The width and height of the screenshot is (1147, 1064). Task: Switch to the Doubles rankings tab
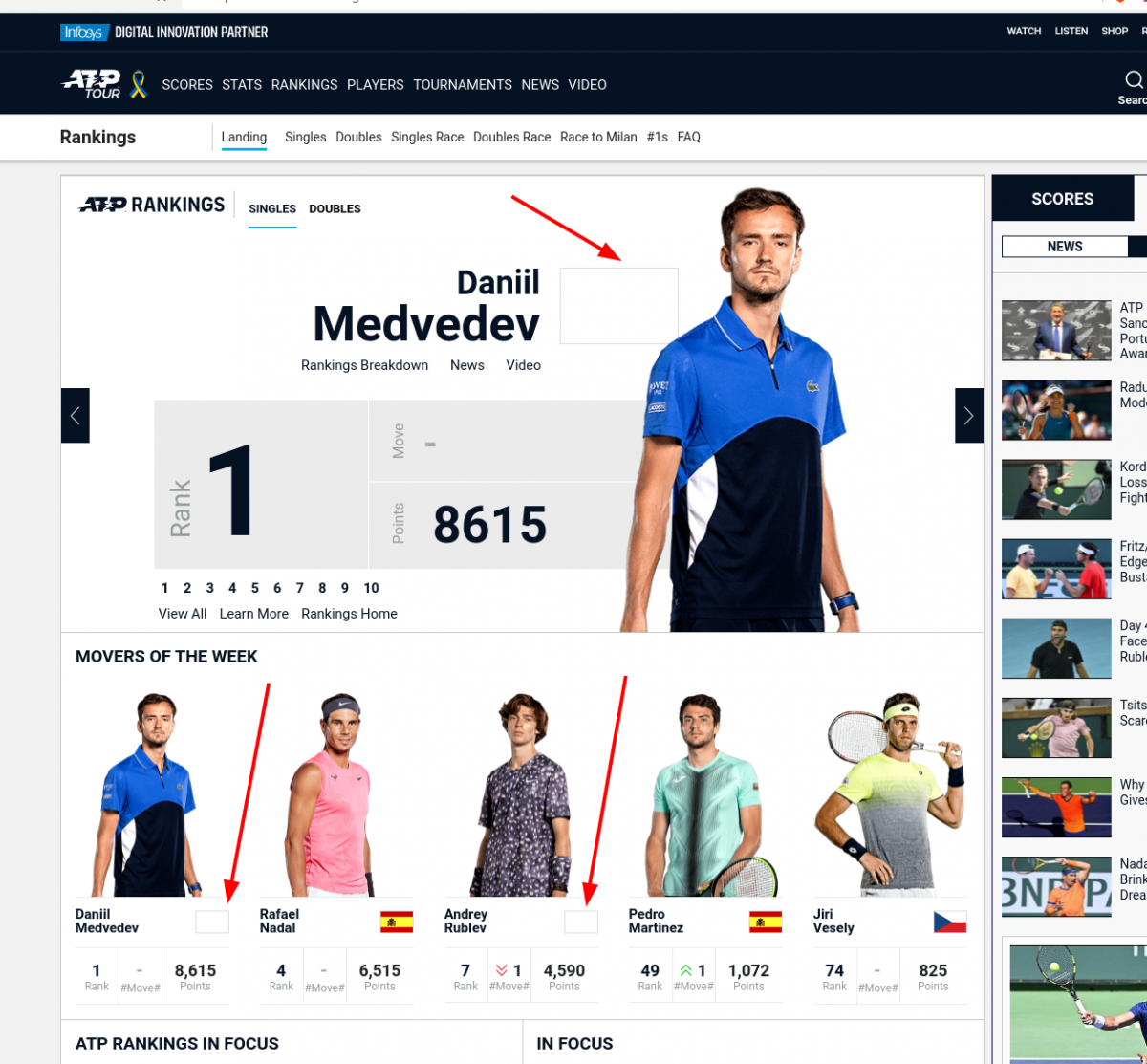coord(335,208)
